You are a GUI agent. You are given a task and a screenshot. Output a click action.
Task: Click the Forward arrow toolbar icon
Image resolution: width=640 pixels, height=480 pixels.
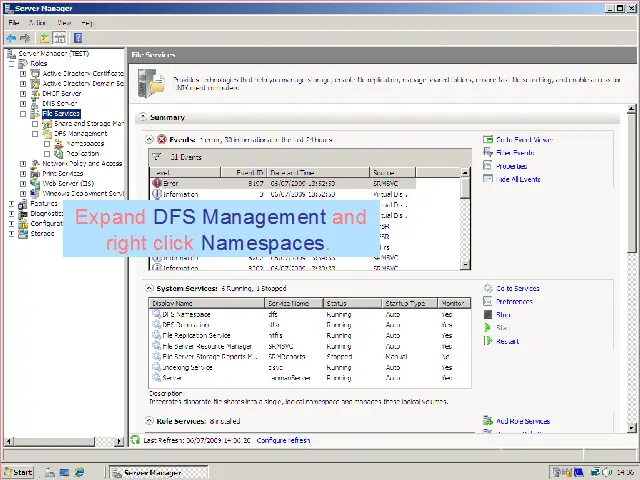point(25,38)
